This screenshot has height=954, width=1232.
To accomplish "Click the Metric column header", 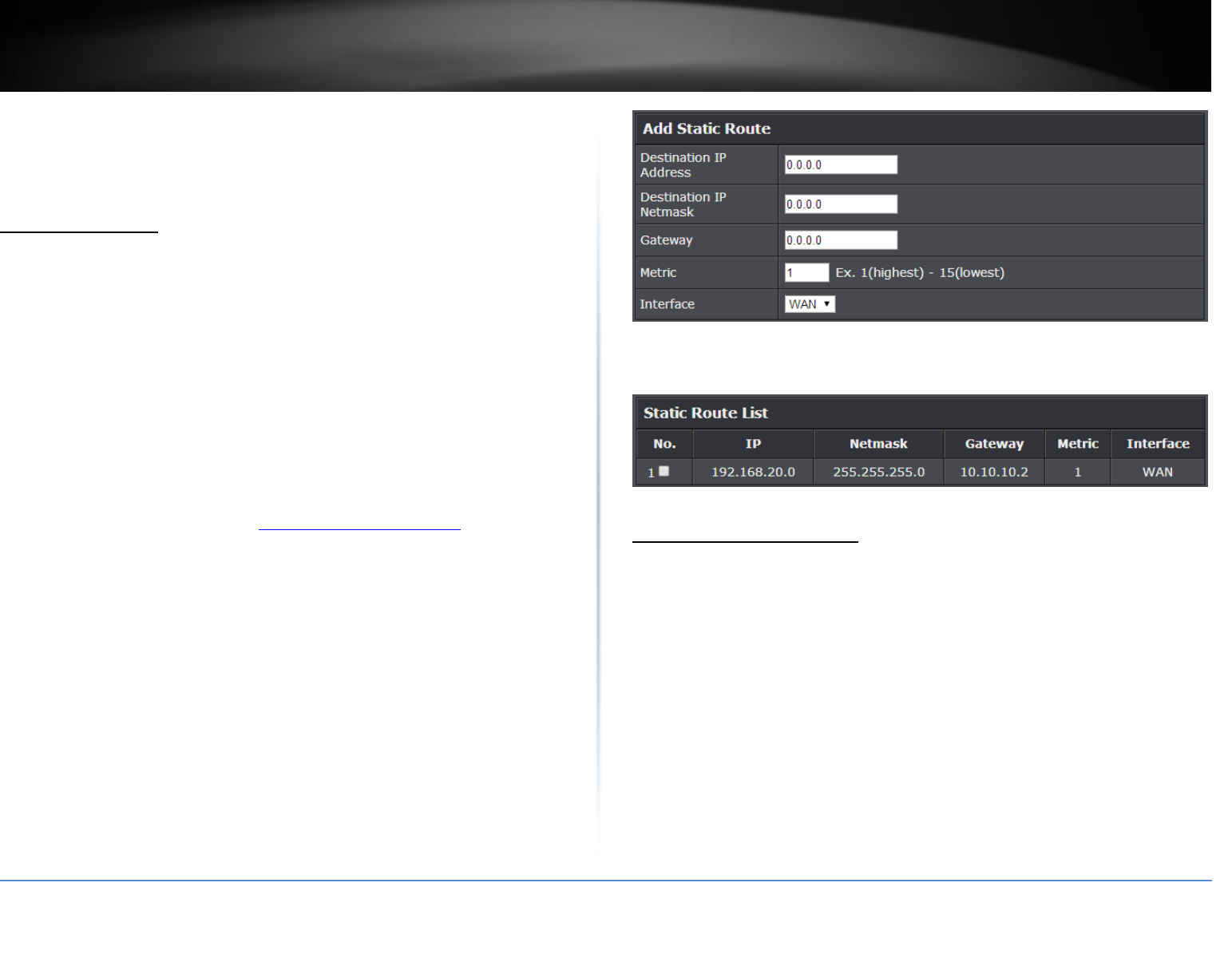I will 1077,444.
